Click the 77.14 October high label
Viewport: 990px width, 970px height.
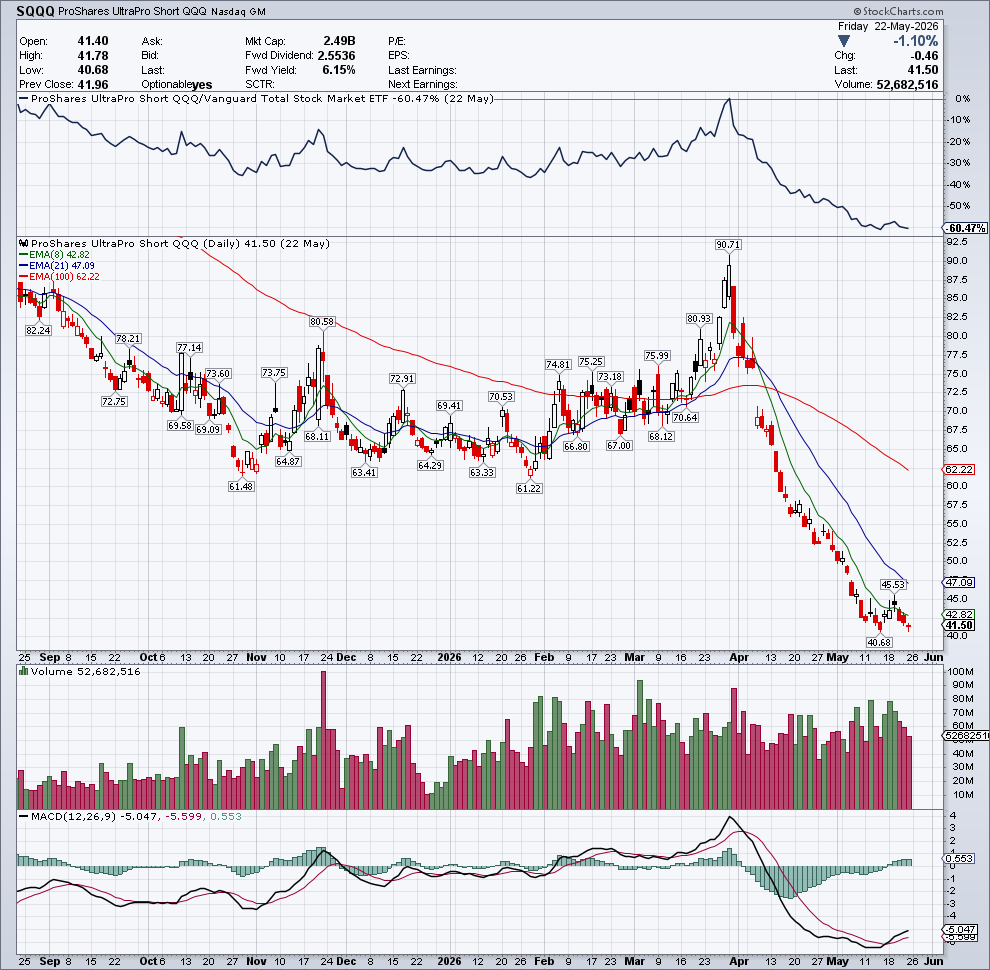[189, 347]
